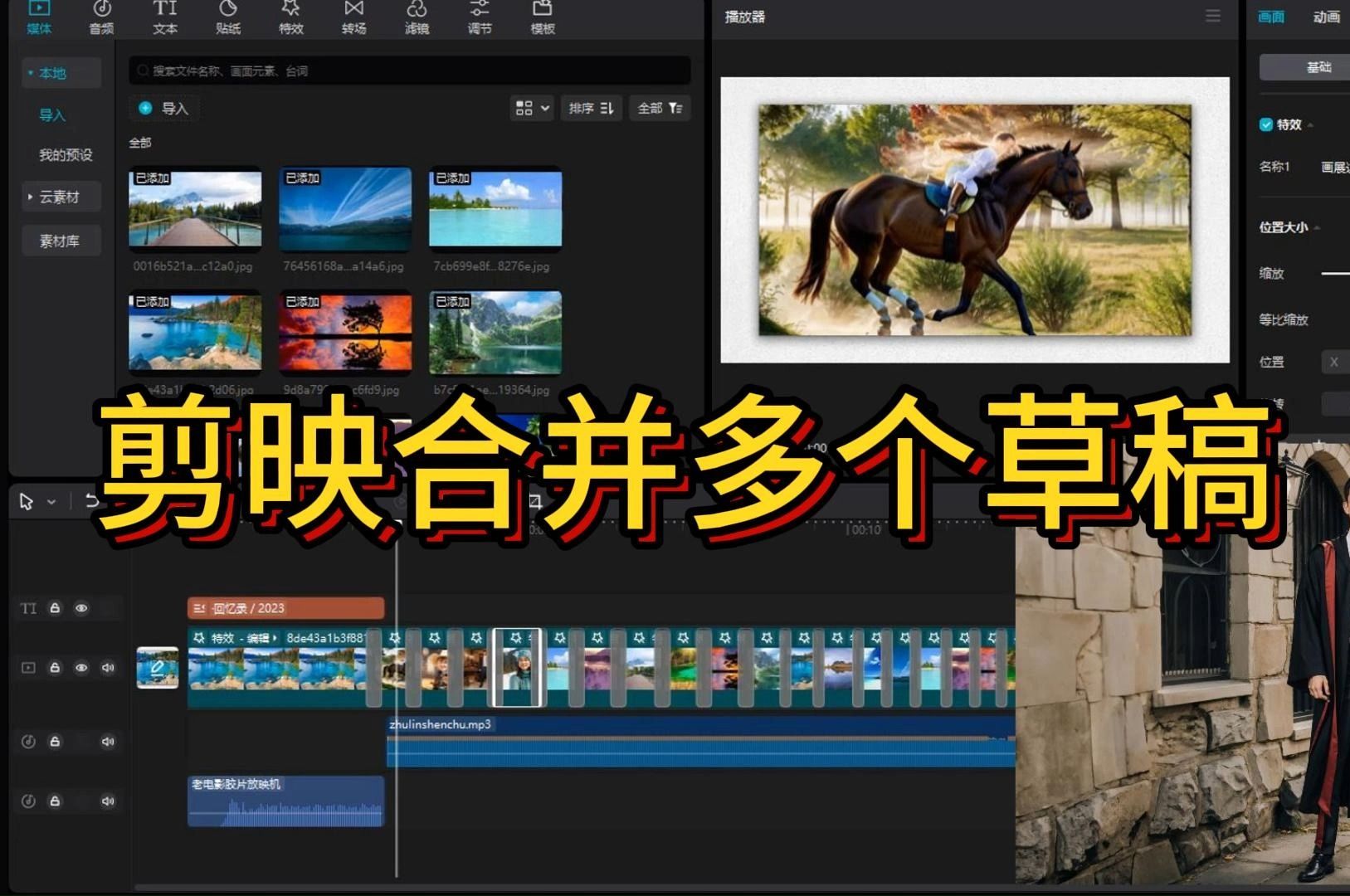The width and height of the screenshot is (1350, 896).
Task: Lock the main video track
Action: tap(55, 668)
